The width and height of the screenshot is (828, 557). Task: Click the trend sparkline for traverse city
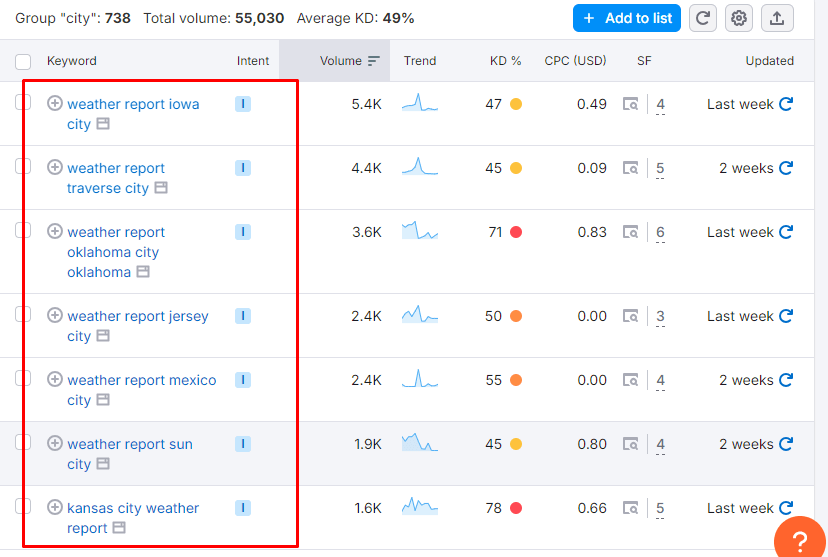420,166
